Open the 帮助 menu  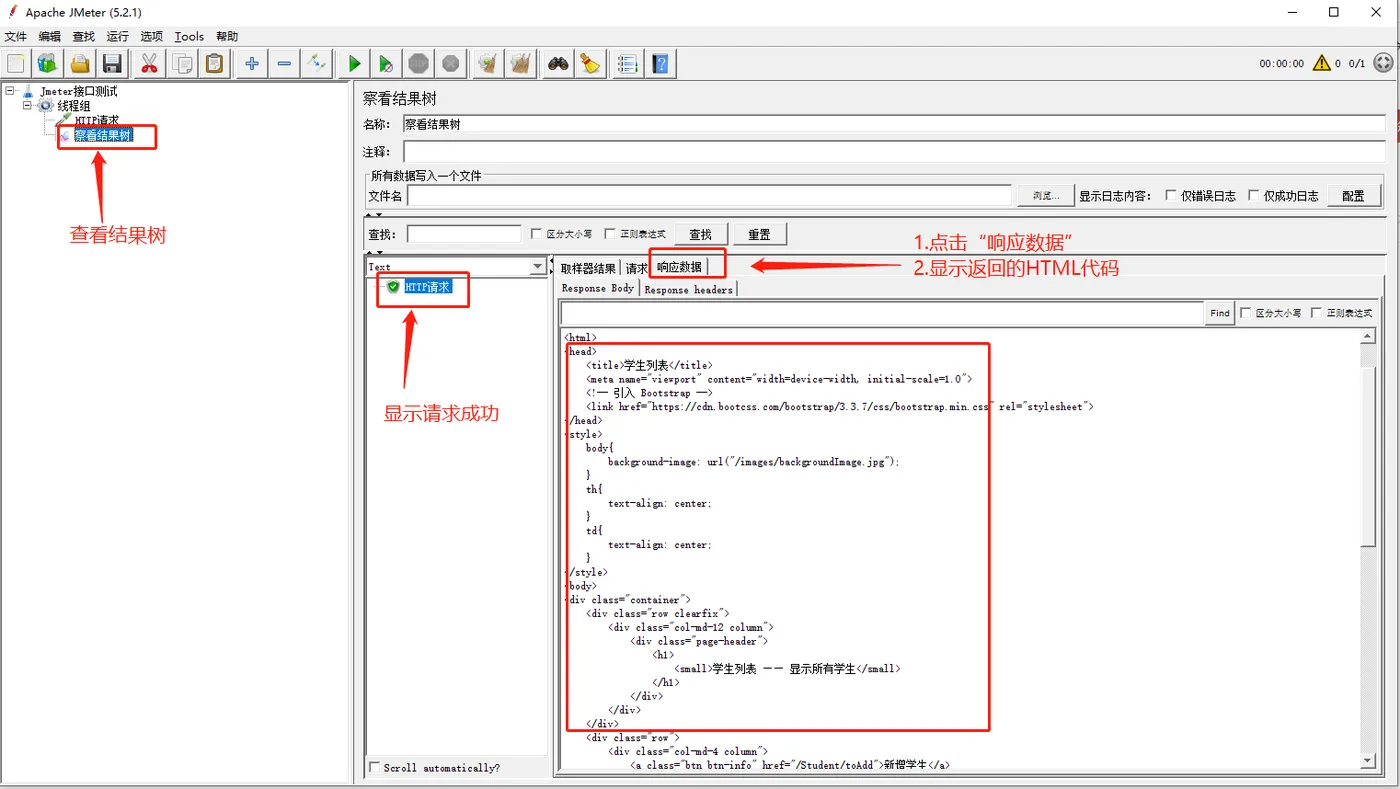[227, 36]
